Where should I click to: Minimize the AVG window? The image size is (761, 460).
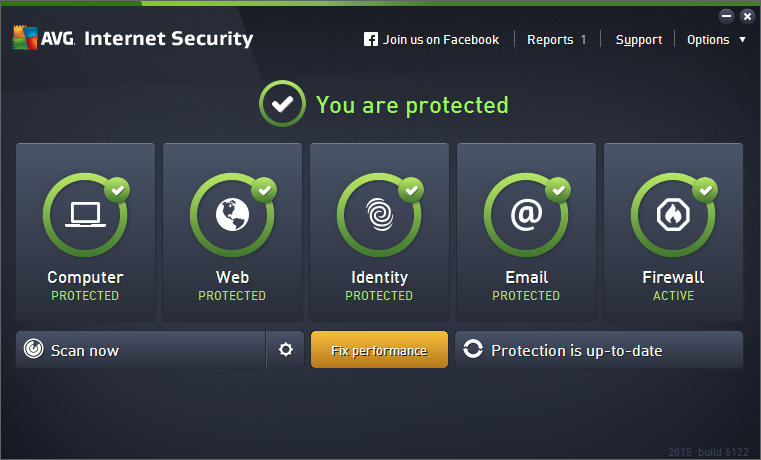[727, 16]
